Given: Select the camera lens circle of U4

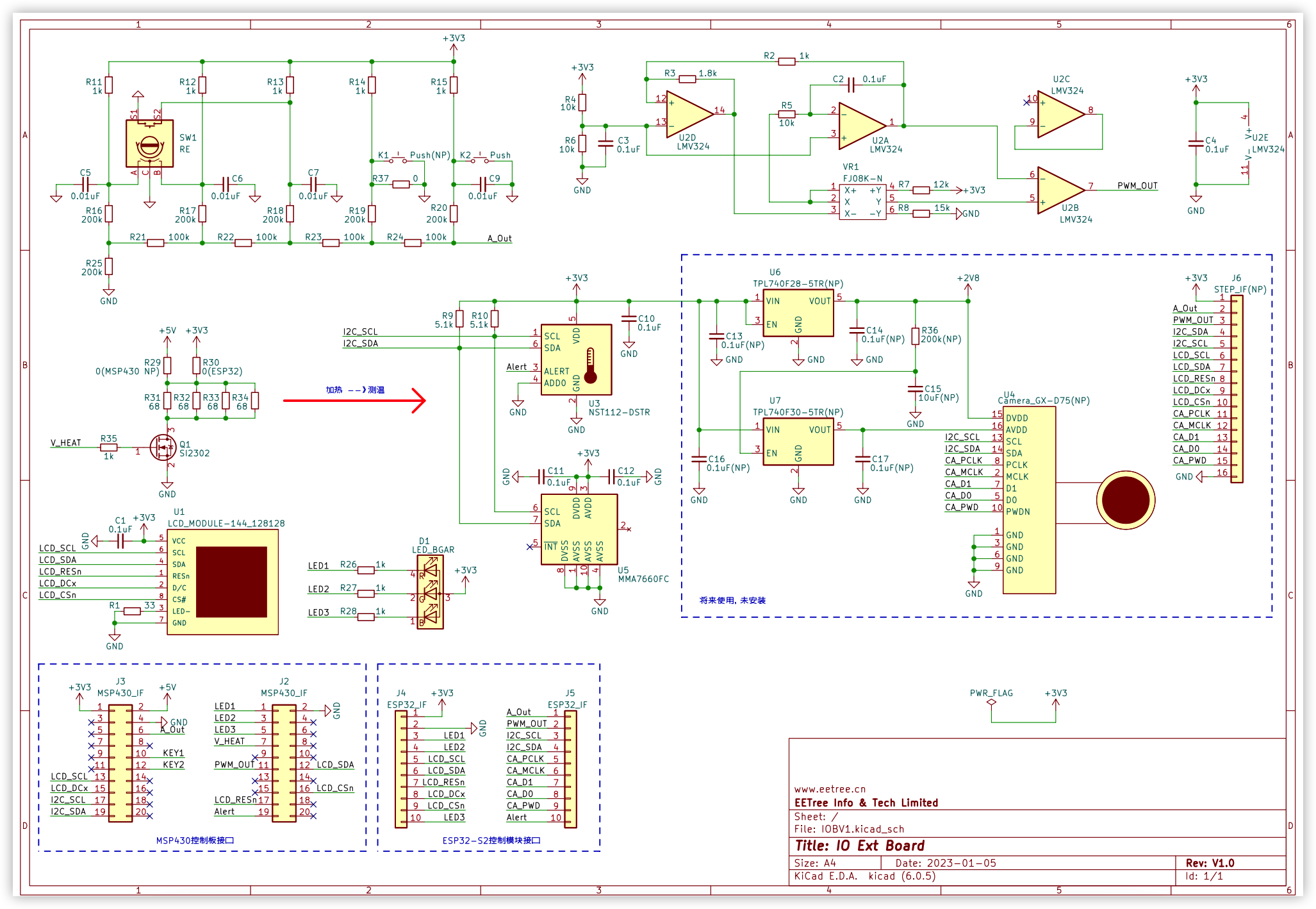Looking at the screenshot, I should click(x=1126, y=500).
